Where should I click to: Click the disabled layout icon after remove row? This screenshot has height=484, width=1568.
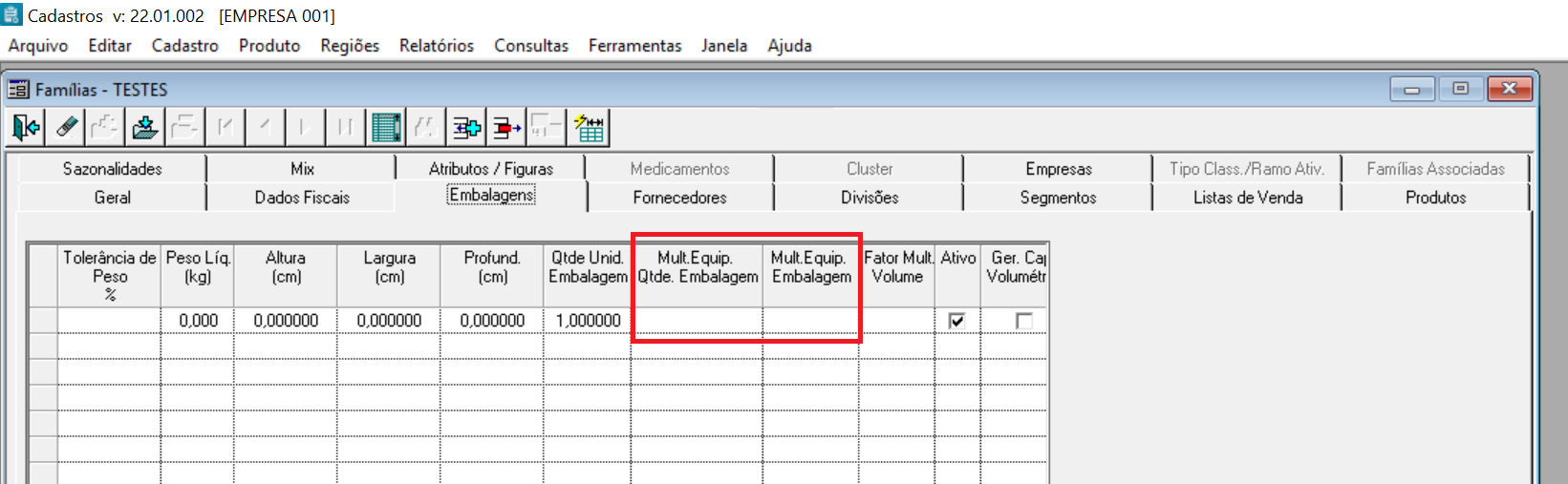(x=547, y=127)
